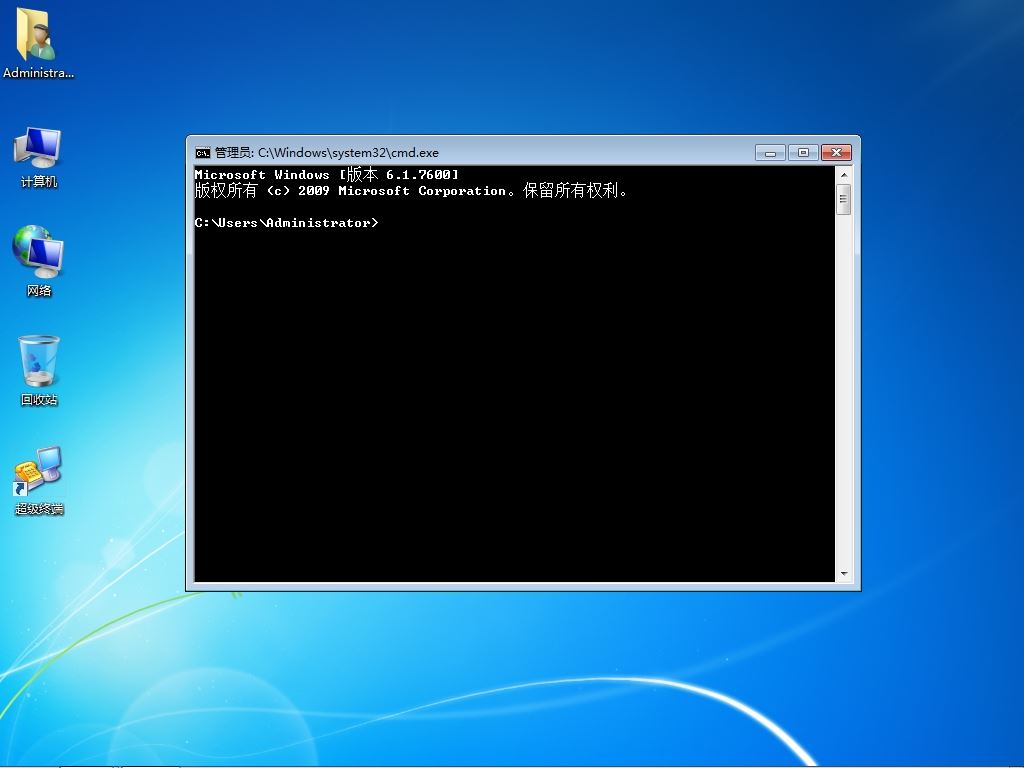Click the C:\Users\Administrator> prompt line
The image size is (1024, 768).
[287, 223]
